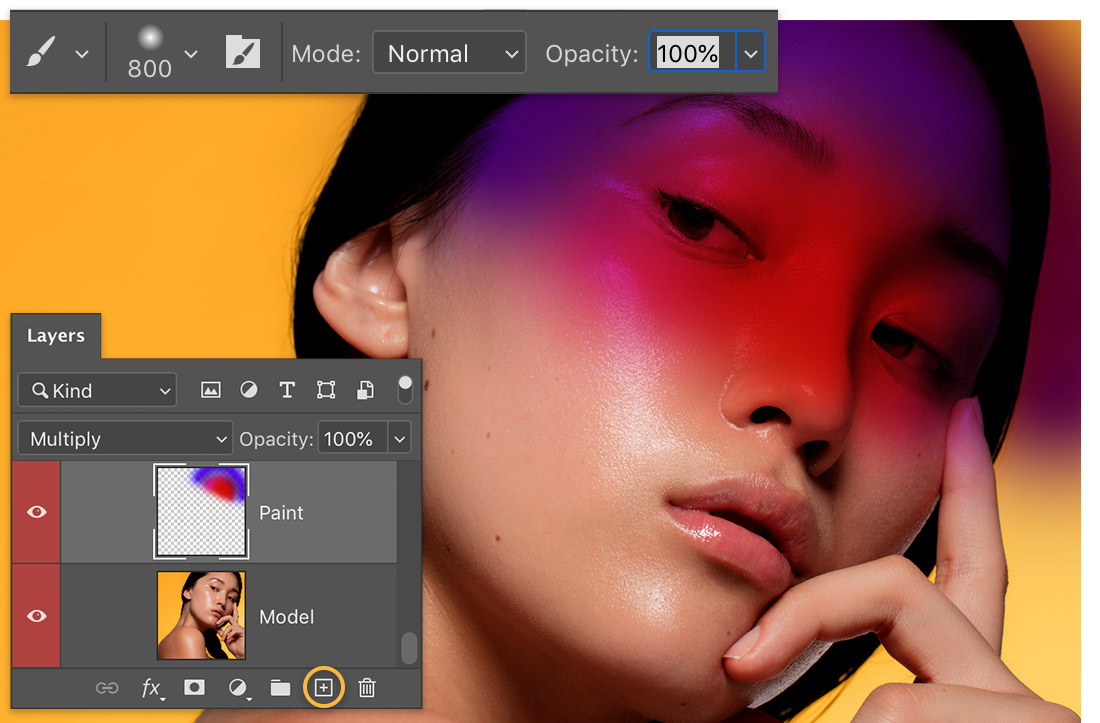Delete layer with trash icon
This screenshot has width=1100, height=723.
tap(367, 688)
